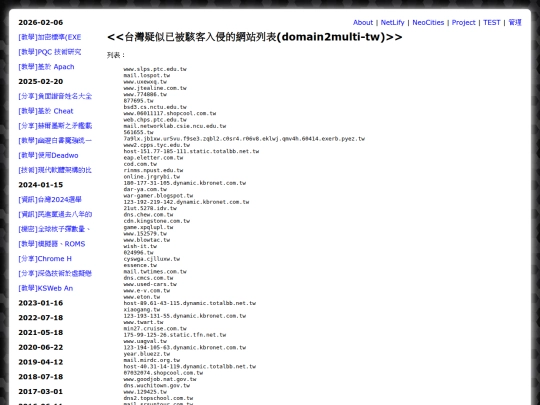Click the eap.eletter.com.tw list entry
Image resolution: width=540 pixels, height=405 pixels.
click(153, 158)
